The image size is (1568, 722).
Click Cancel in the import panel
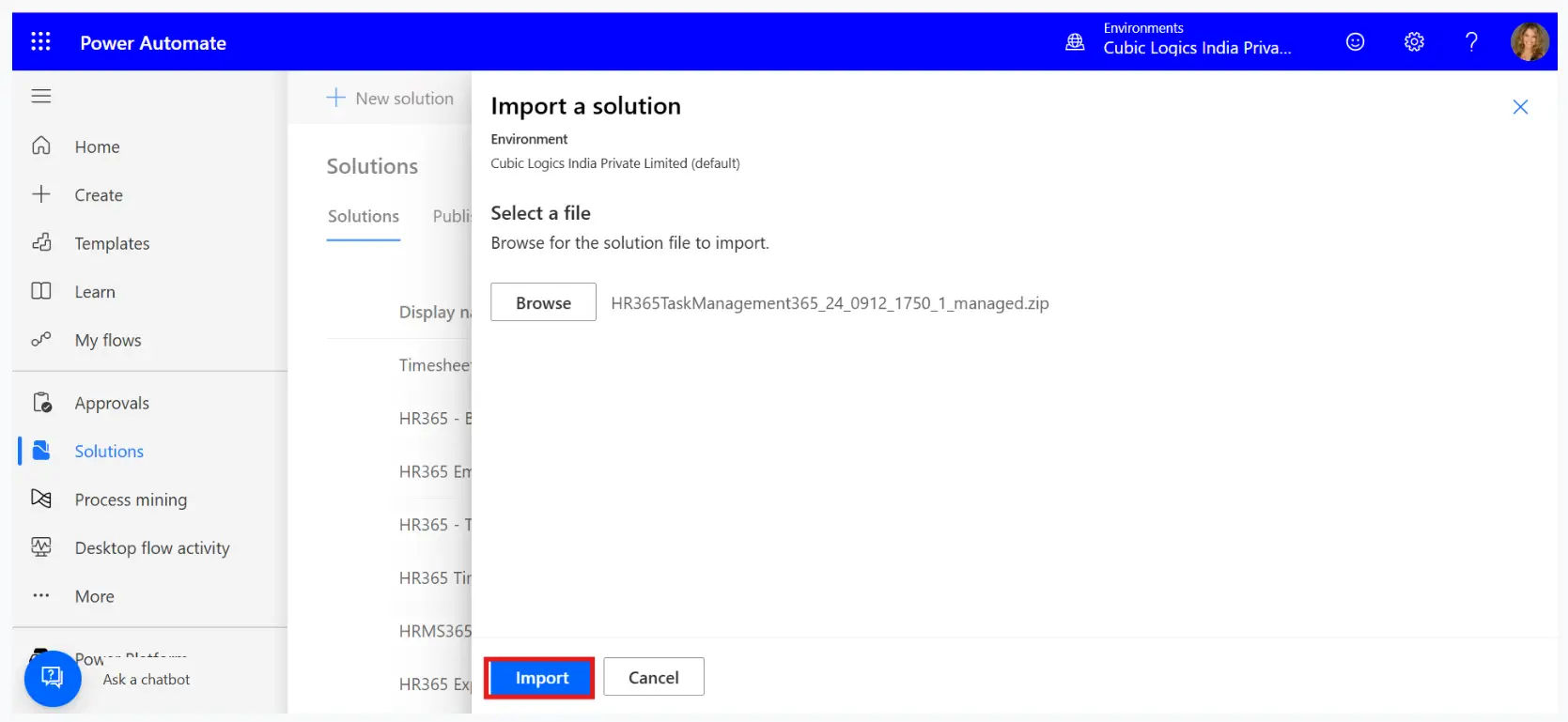(653, 677)
